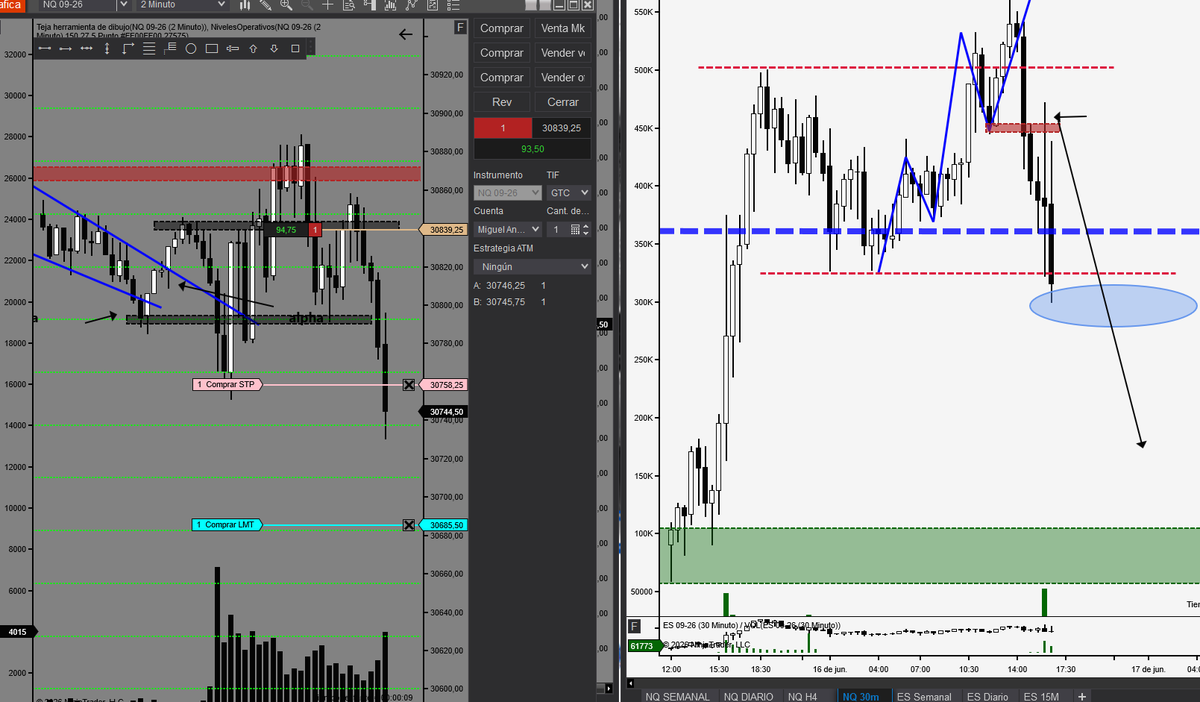Click the Vender ve button
Screen dimensions: 1200x702
[562, 53]
